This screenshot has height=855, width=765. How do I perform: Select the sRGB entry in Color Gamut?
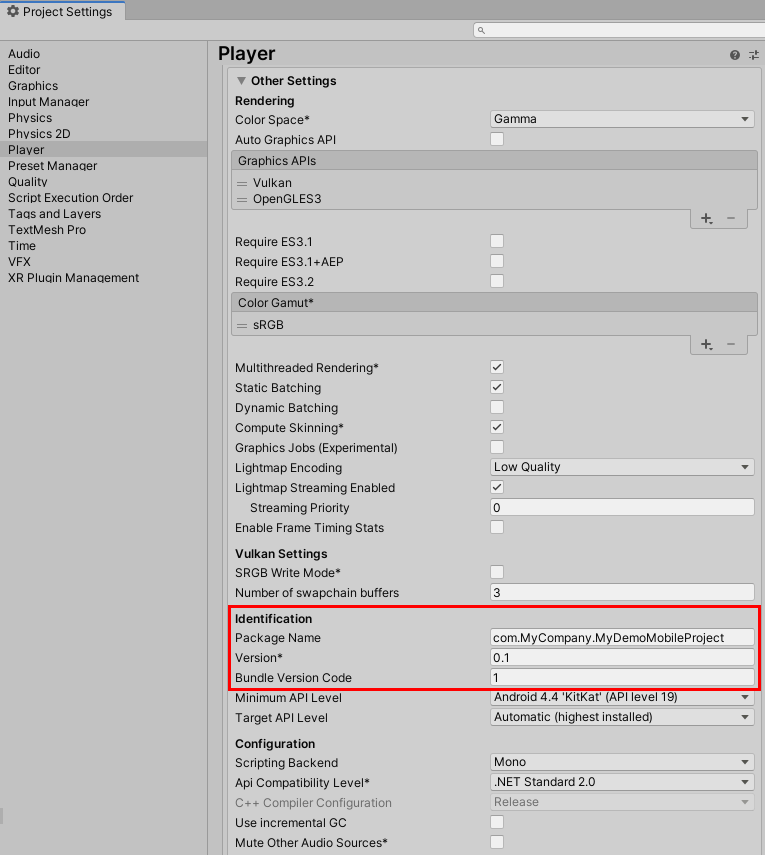click(269, 325)
